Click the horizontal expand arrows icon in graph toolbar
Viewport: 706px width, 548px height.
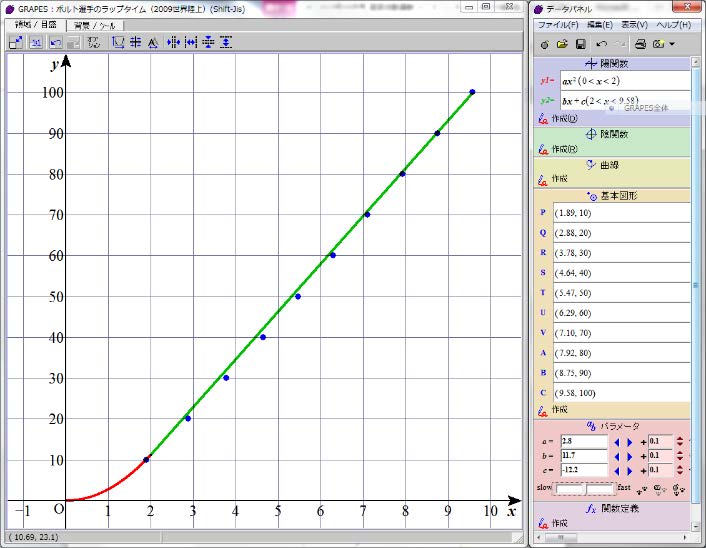(x=190, y=42)
